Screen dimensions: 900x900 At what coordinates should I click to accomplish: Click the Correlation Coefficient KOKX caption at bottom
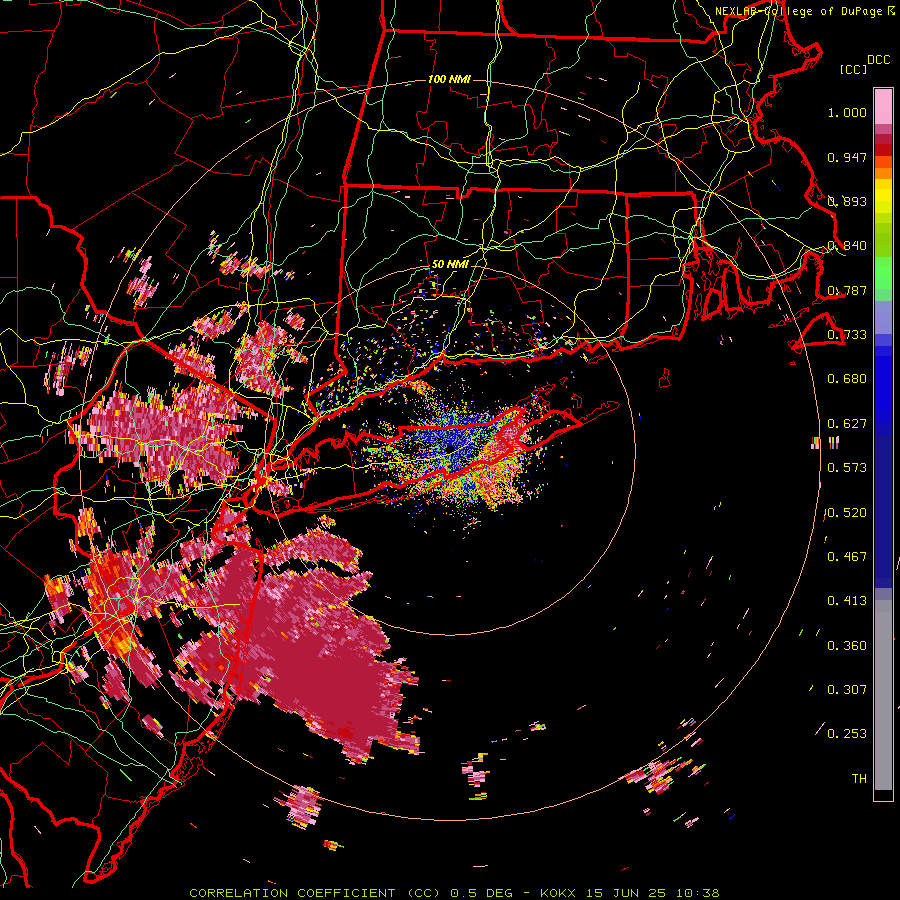pos(454,893)
